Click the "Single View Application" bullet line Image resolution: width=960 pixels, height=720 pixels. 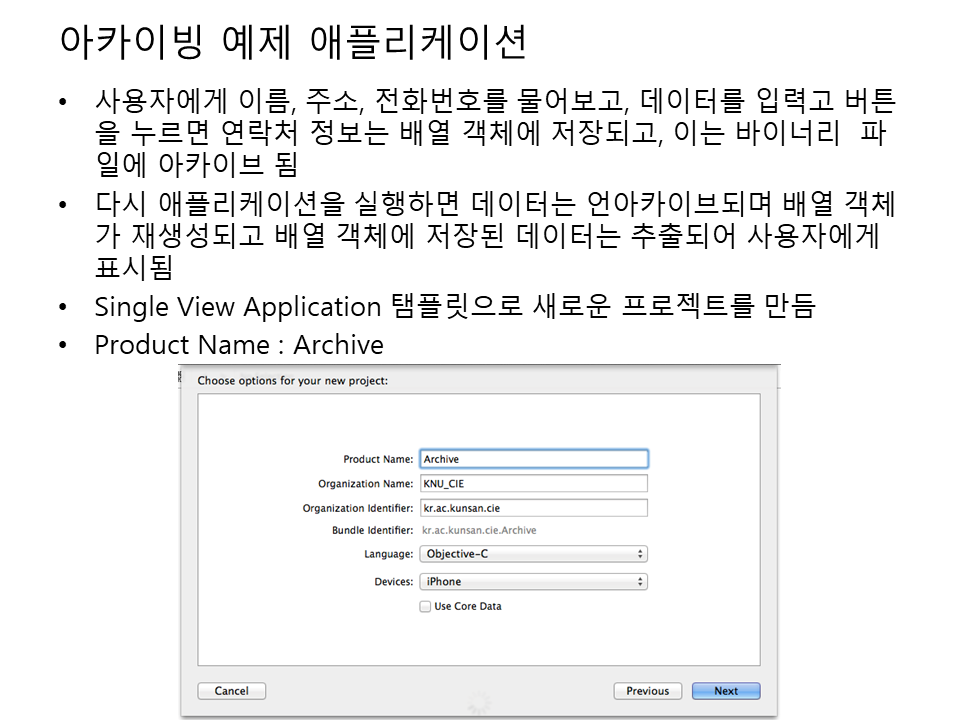pos(454,306)
